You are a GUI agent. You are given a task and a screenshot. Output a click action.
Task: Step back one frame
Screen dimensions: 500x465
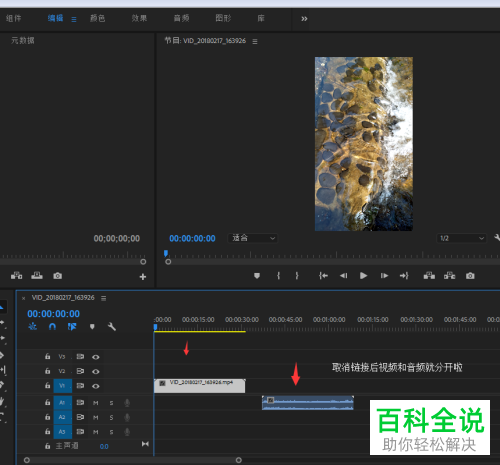[x=343, y=276]
